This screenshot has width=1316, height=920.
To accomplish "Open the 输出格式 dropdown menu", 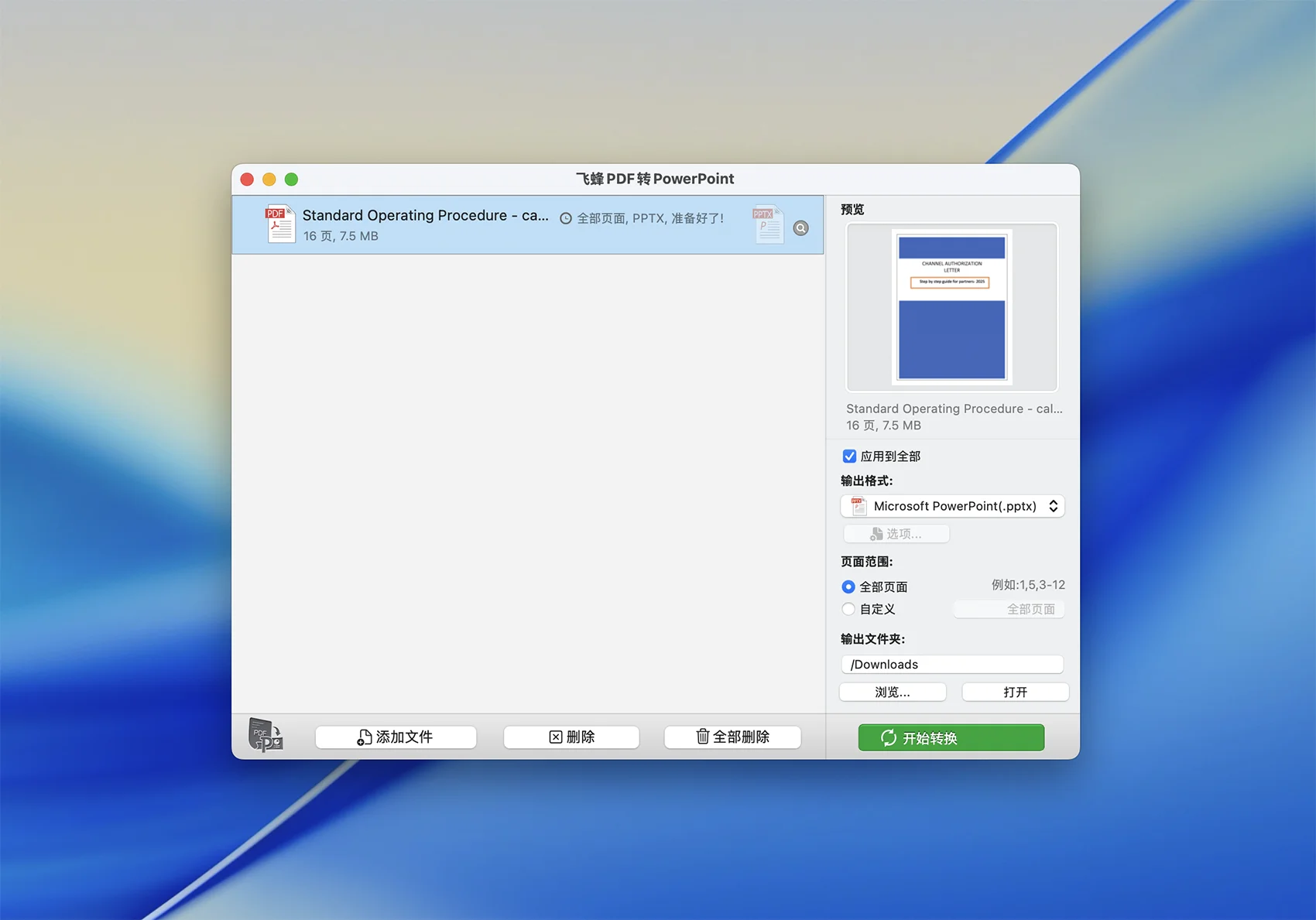I will (952, 506).
